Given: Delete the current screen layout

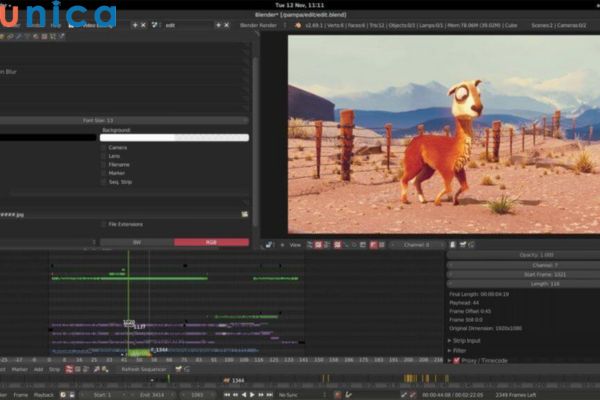Looking at the screenshot, I should coord(143,25).
